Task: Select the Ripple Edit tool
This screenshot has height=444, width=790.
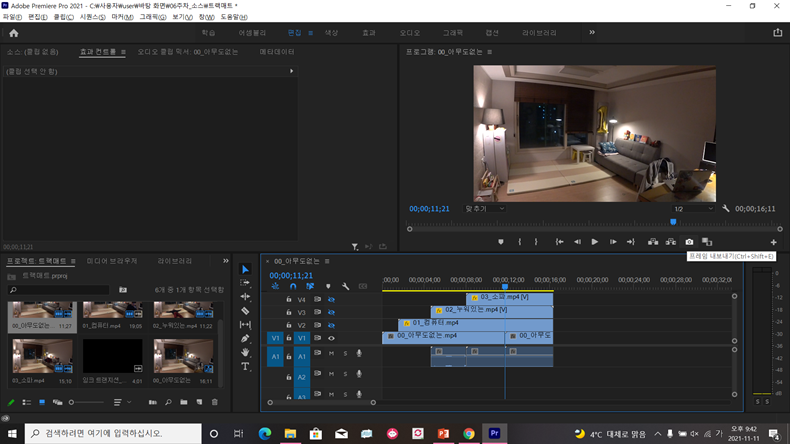Action: coord(245,296)
